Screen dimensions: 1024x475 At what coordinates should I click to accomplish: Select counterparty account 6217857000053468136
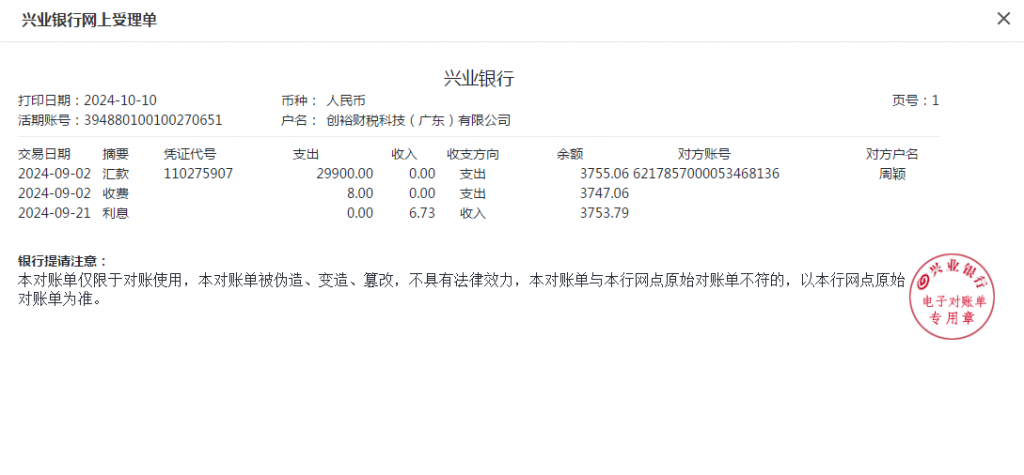click(x=706, y=174)
